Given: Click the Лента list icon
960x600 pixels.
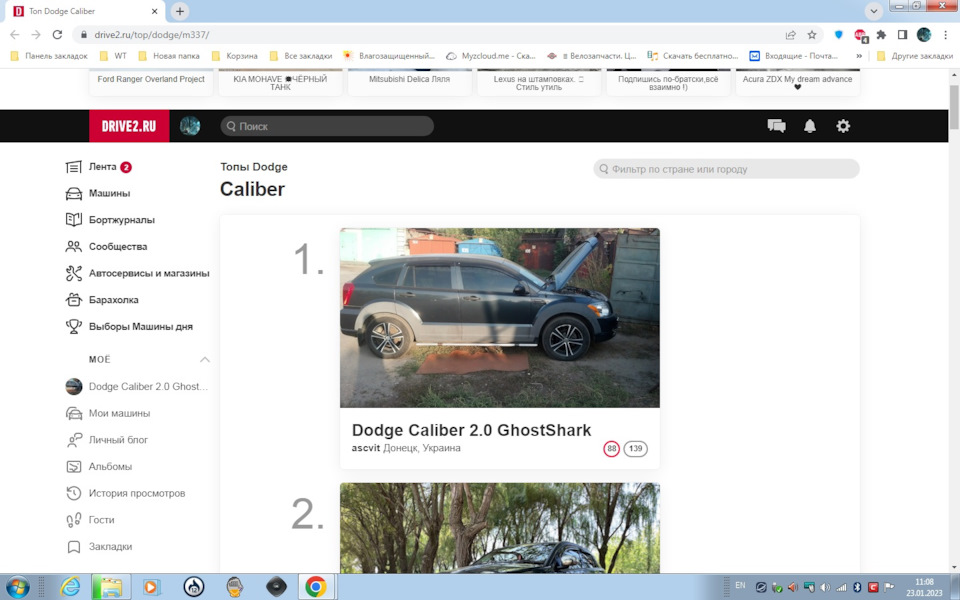Looking at the screenshot, I should pos(73,167).
